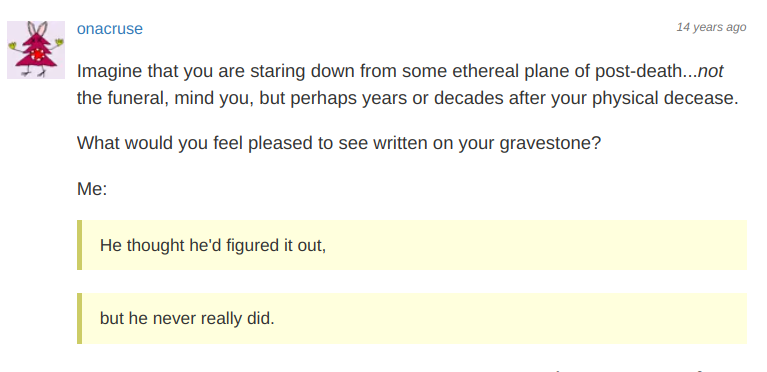Click the green bar beside the second quote
Image resolution: width=767 pixels, height=372 pixels.
point(79,318)
